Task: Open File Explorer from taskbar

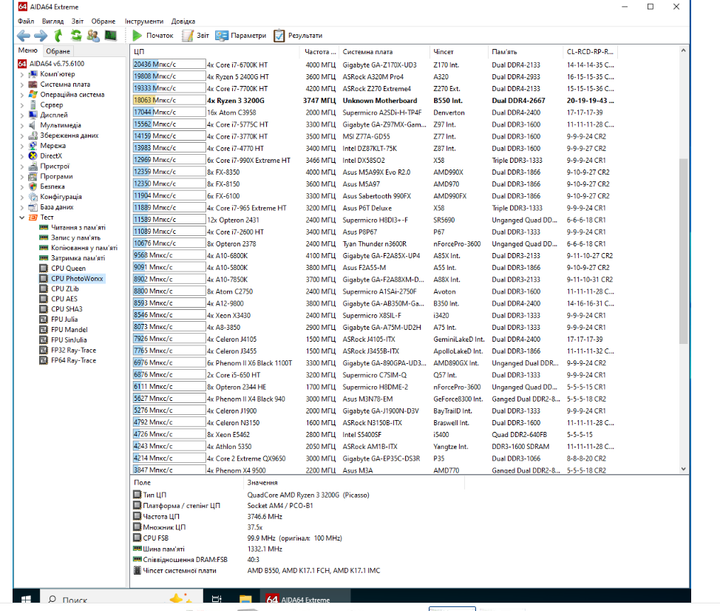Action: click(246, 599)
